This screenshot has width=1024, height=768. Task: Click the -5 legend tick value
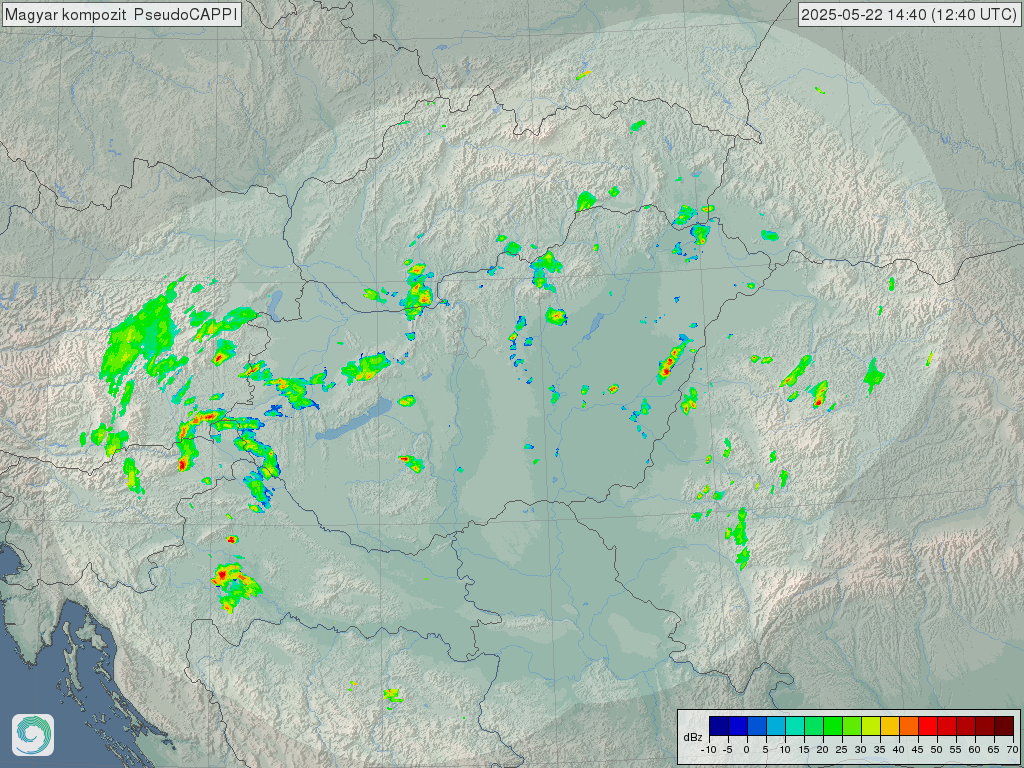[x=728, y=750]
